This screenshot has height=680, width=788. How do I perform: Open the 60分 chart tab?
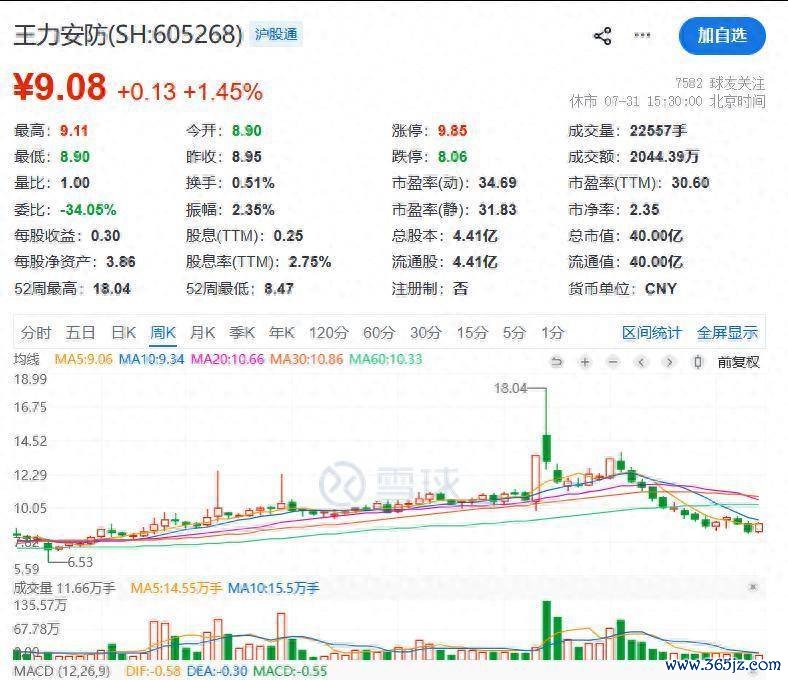(379, 333)
